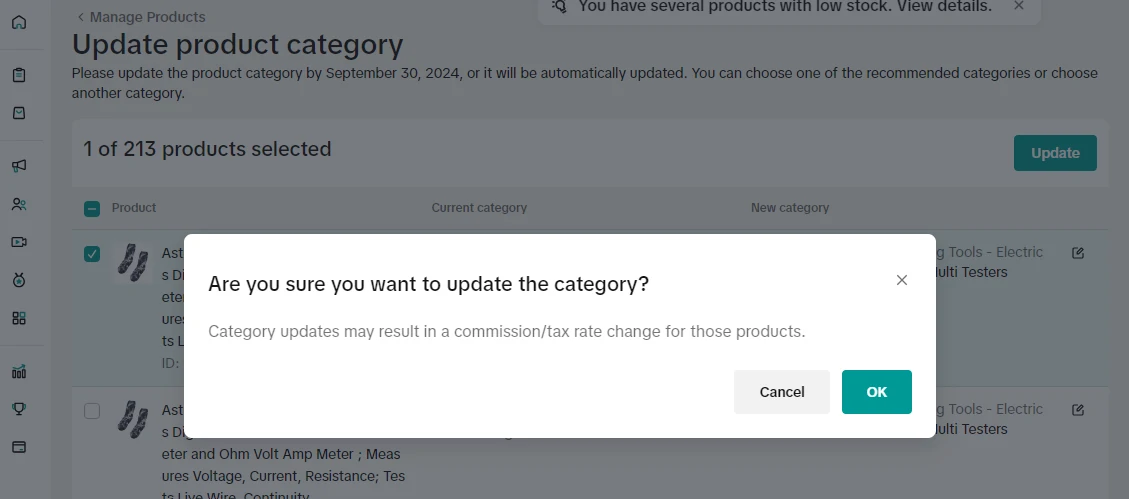Go back to Manage Products

(141, 17)
